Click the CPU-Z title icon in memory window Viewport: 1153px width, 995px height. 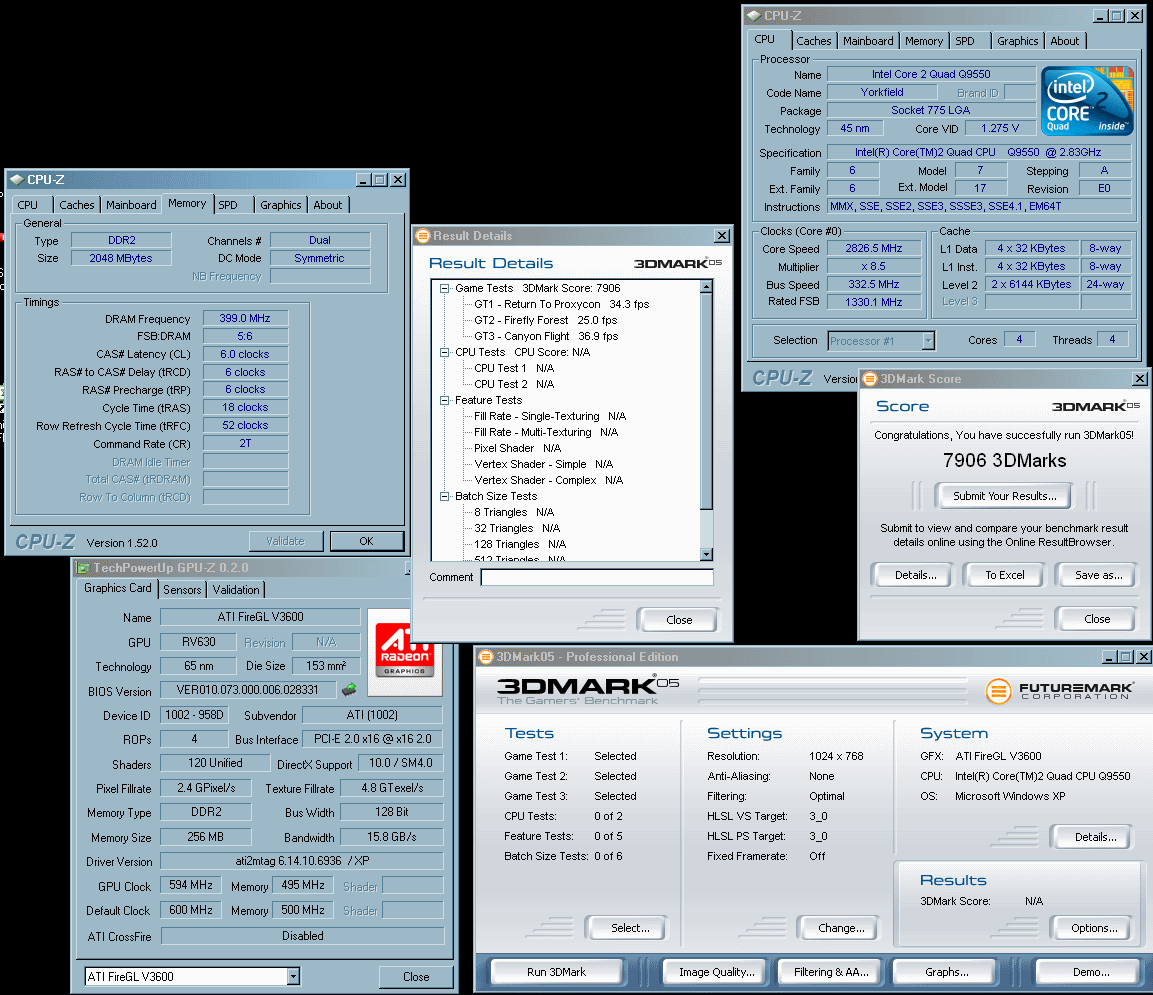[x=17, y=179]
